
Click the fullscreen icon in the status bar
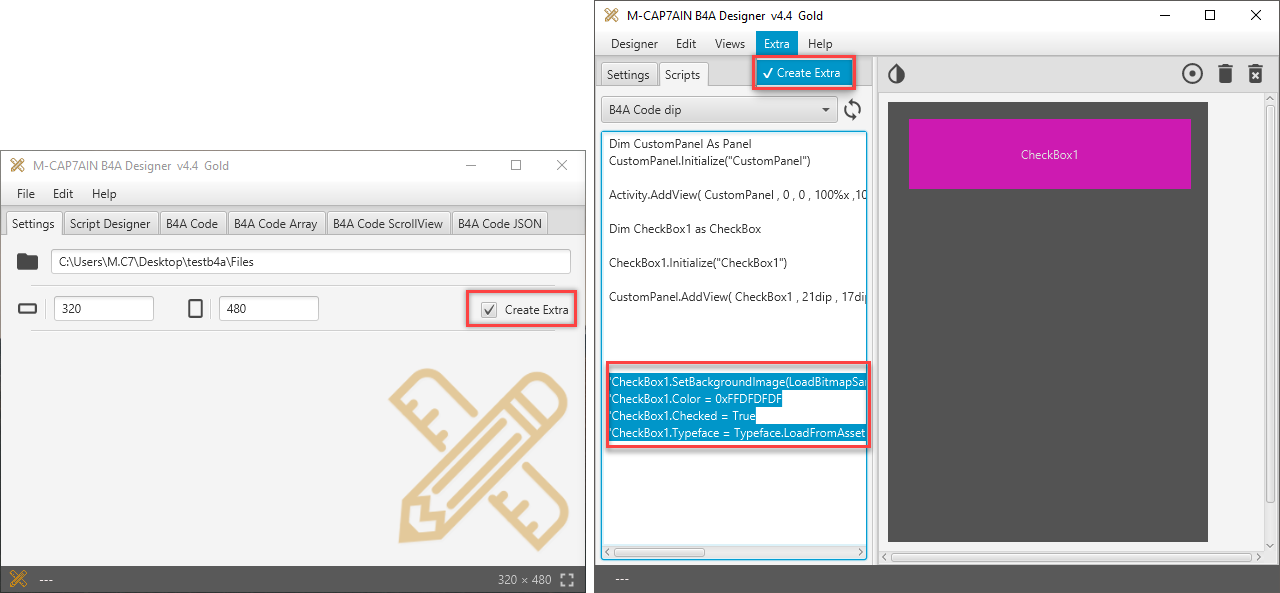[x=567, y=580]
